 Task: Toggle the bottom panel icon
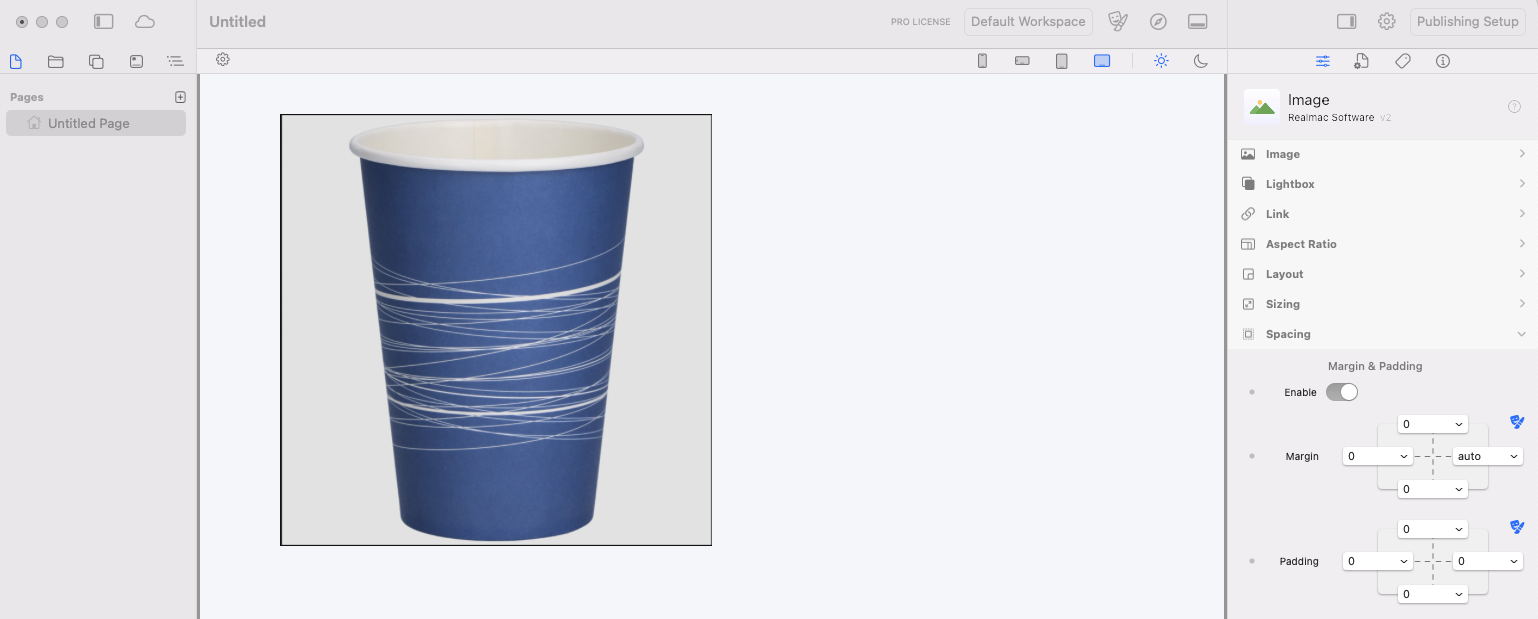click(1198, 22)
